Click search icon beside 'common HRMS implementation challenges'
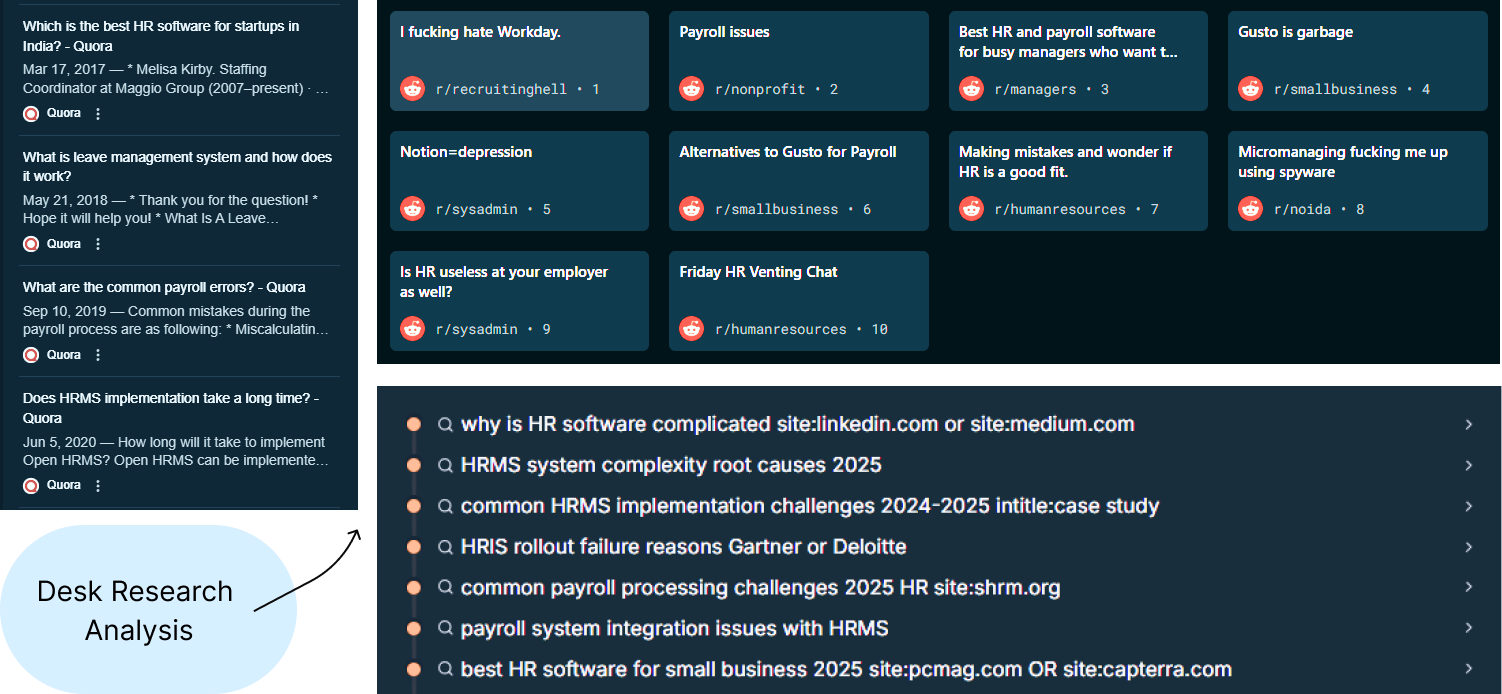This screenshot has height=694, width=1502. 446,506
